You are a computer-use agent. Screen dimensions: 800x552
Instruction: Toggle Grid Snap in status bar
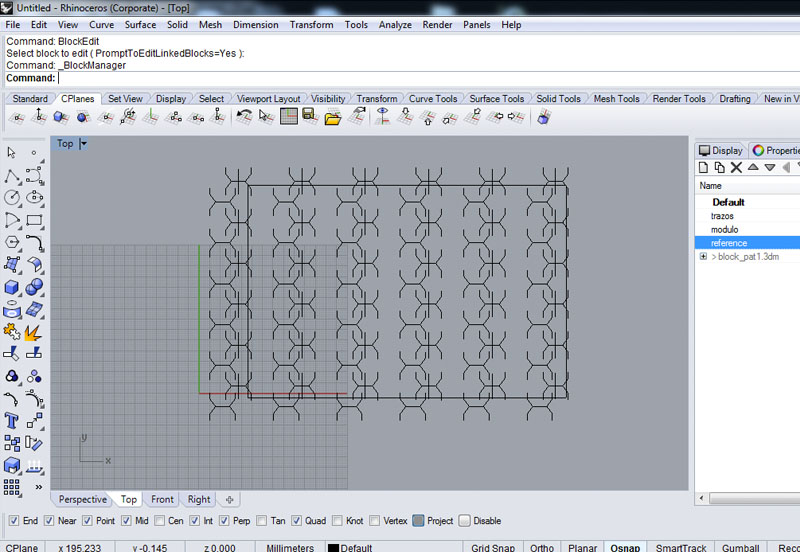tap(492, 547)
